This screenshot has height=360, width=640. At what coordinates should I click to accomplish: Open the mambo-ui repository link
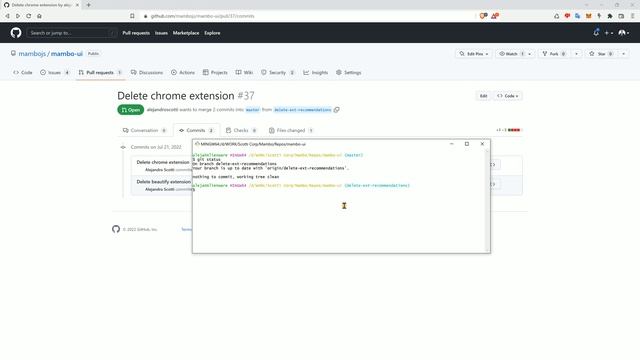pyautogui.click(x=67, y=53)
